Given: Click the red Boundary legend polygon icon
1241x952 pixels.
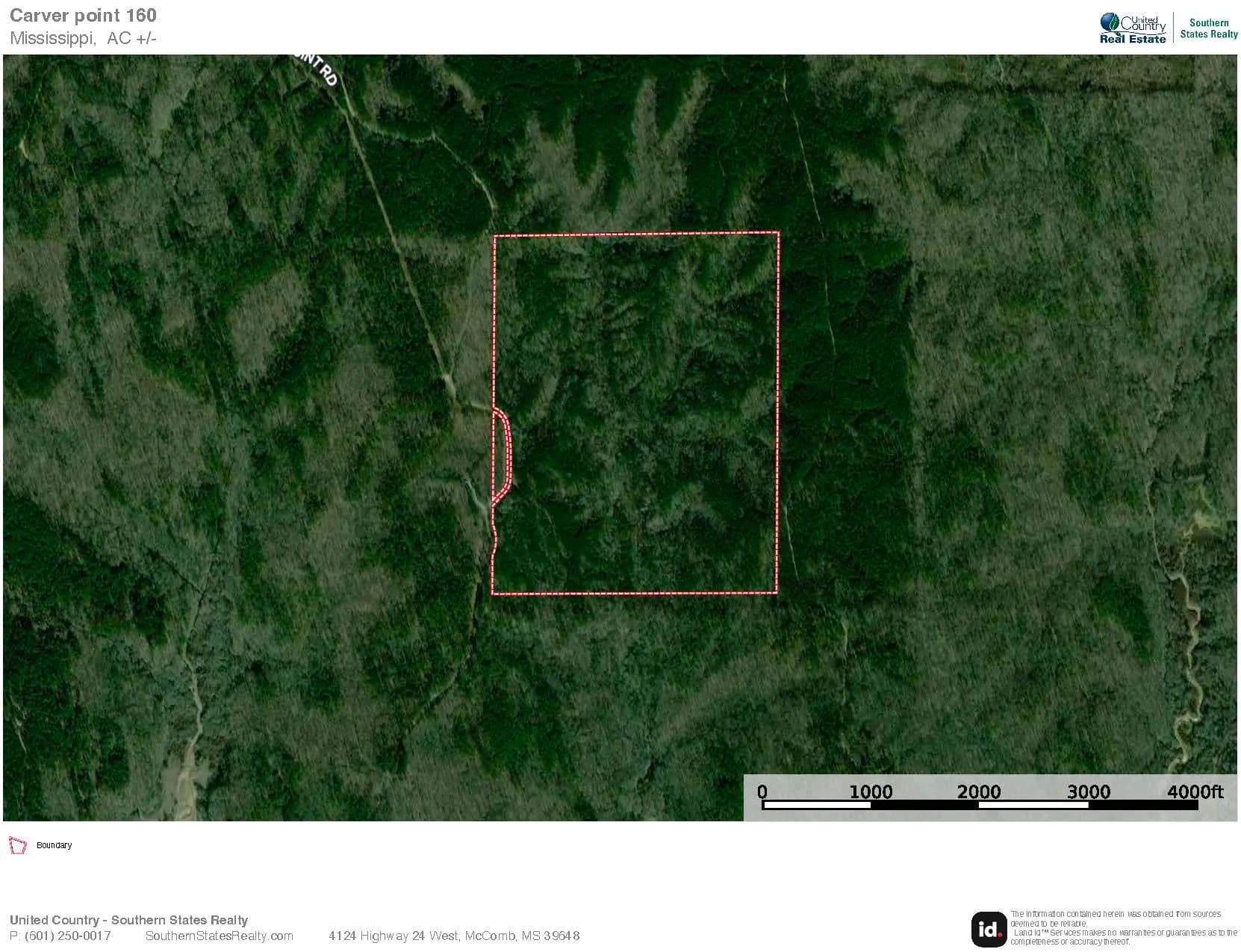Looking at the screenshot, I should [17, 845].
